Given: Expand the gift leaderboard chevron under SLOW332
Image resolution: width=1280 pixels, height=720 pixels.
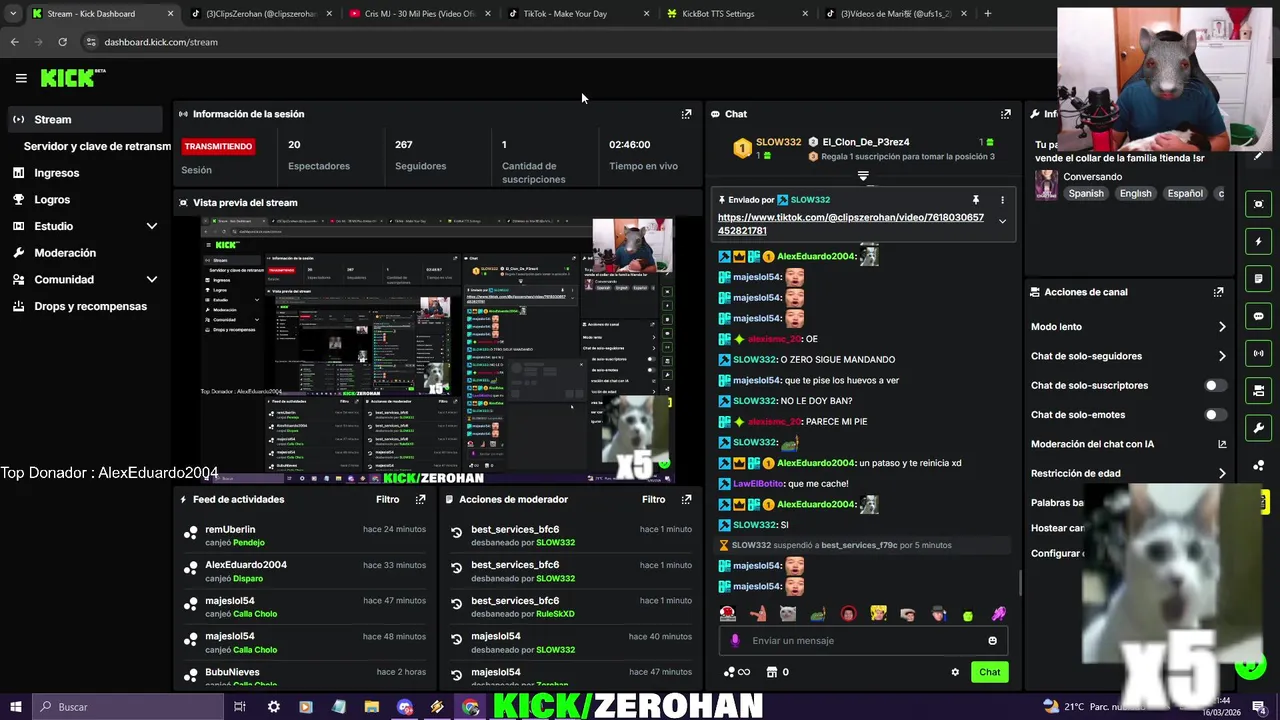Looking at the screenshot, I should pos(863,177).
